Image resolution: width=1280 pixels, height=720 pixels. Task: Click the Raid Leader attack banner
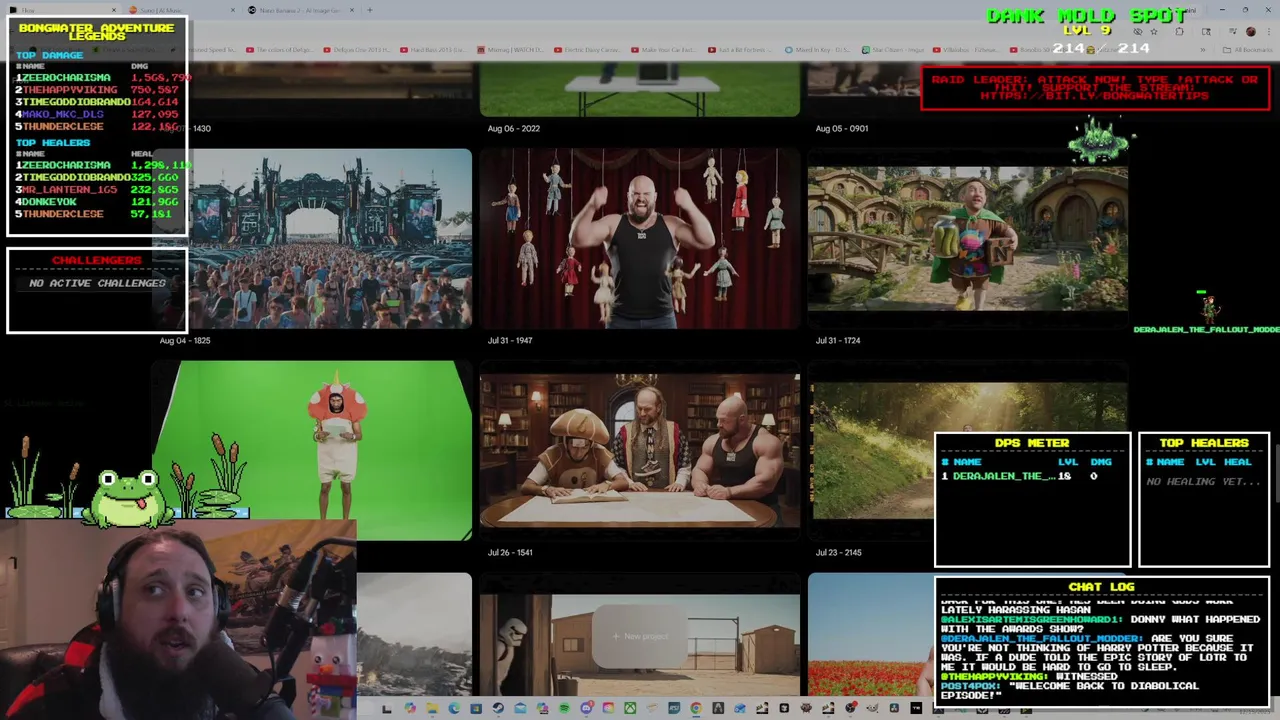pyautogui.click(x=1095, y=88)
